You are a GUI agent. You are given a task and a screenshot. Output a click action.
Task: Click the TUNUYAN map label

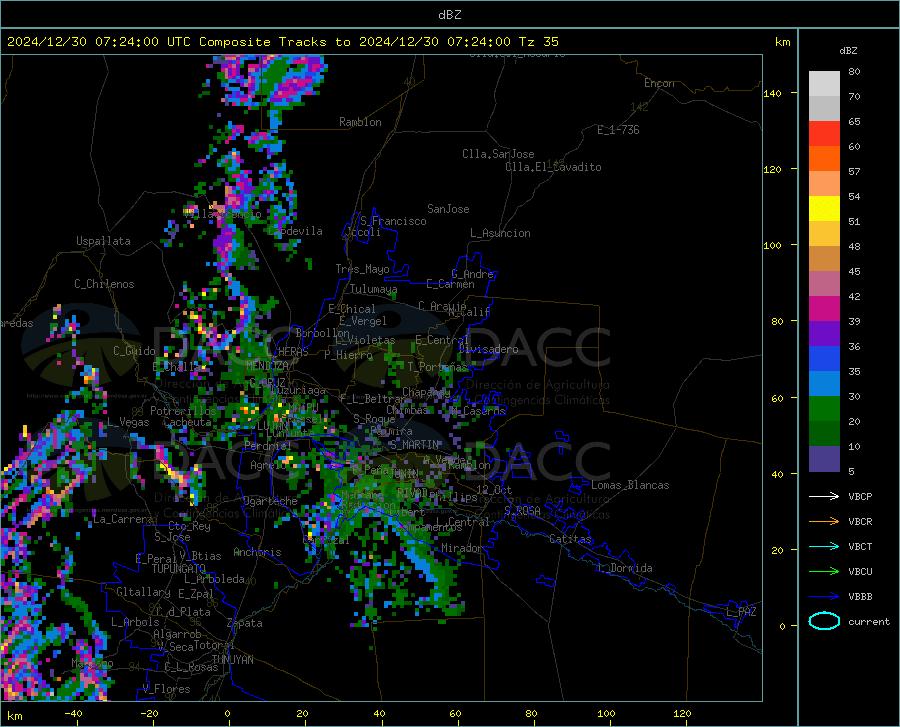232,660
